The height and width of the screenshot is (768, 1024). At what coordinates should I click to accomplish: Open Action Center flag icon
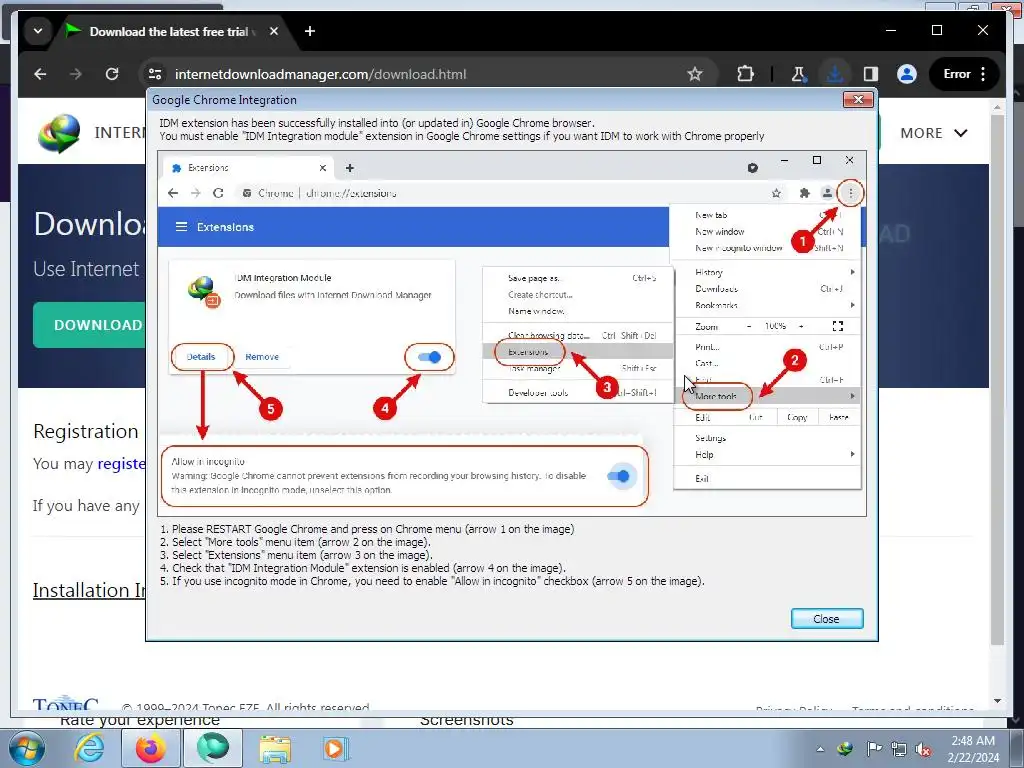pyautogui.click(x=874, y=748)
